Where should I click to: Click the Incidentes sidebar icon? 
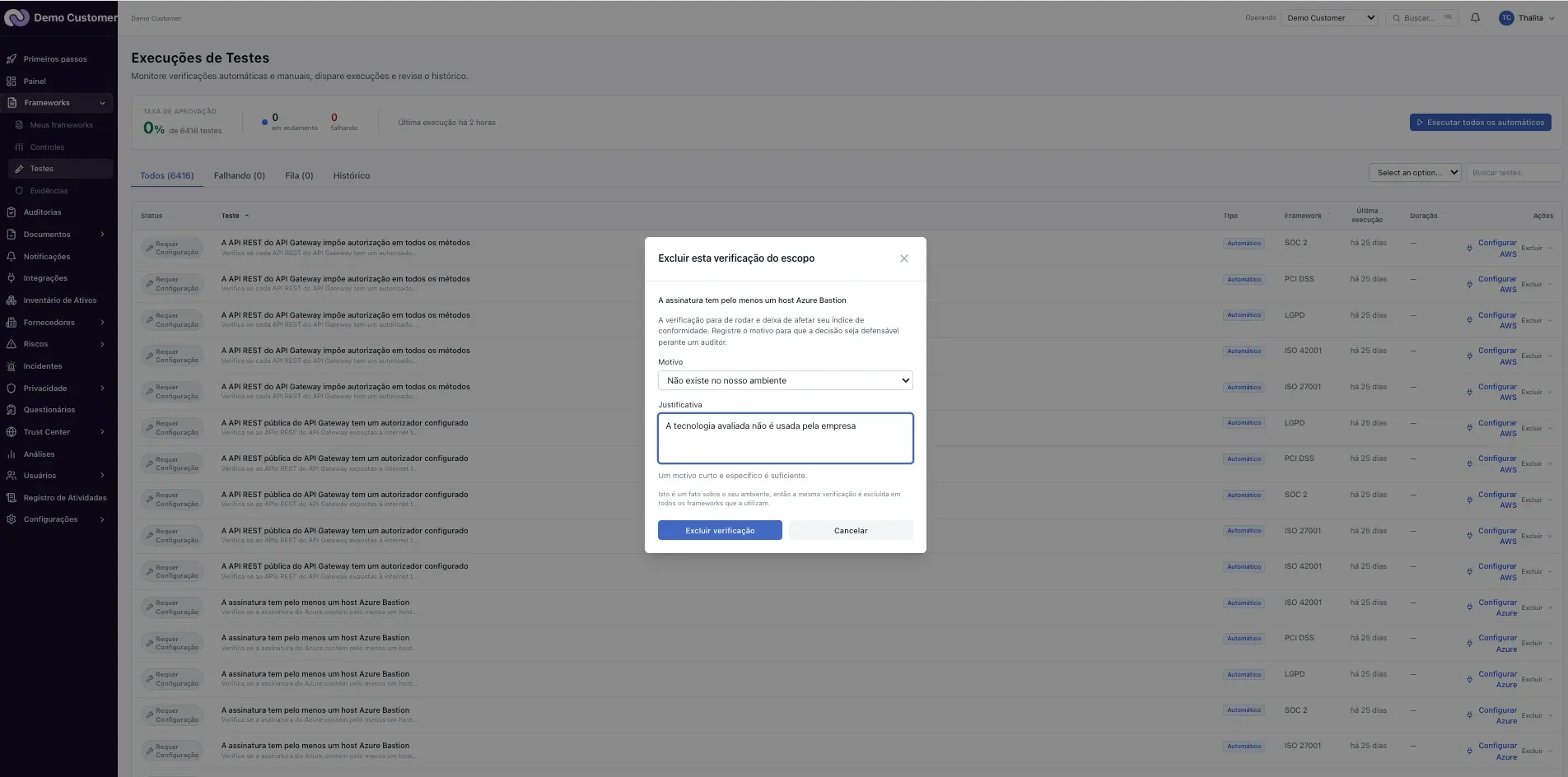pos(12,366)
